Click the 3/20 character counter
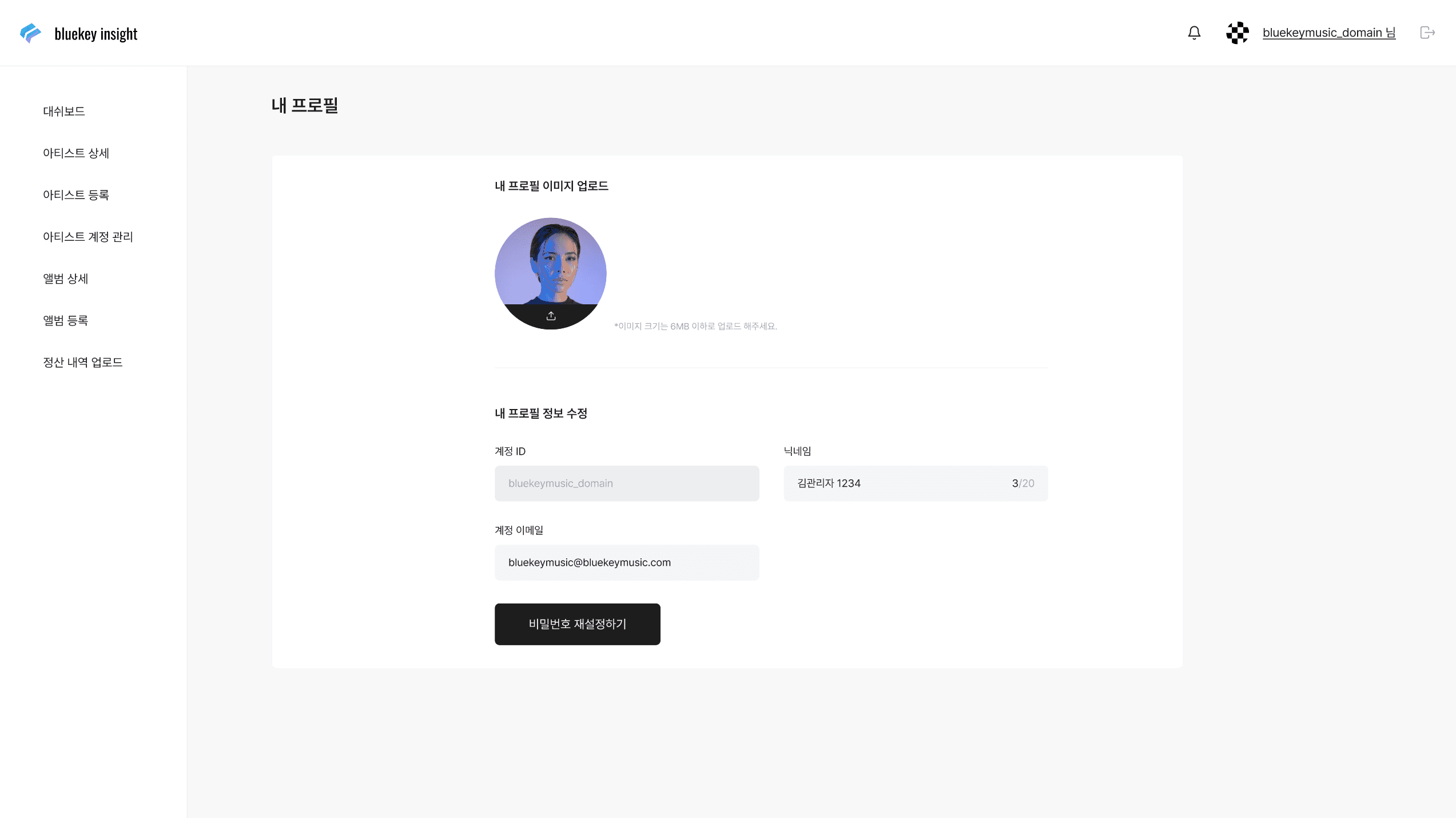The height and width of the screenshot is (818, 1456). click(x=1023, y=483)
